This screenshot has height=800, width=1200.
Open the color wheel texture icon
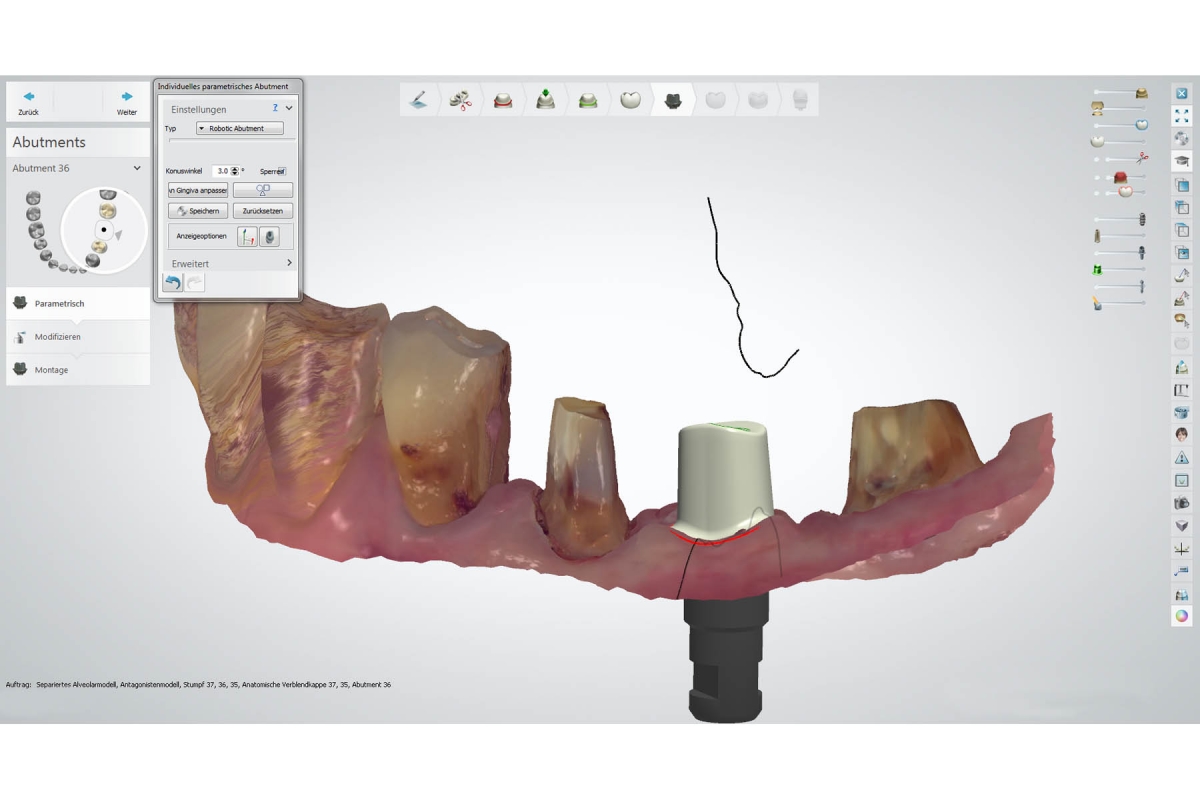pos(1181,616)
